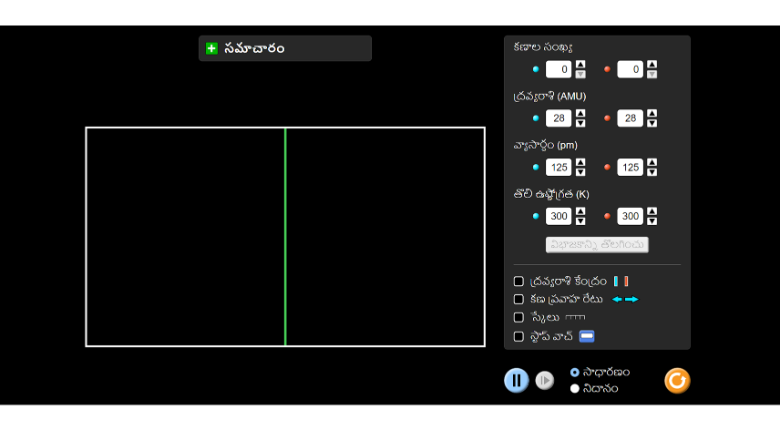The width and height of the screenshot is (780, 430).
Task: Expand the సమాచారం panel with the green plus
Action: pos(211,48)
